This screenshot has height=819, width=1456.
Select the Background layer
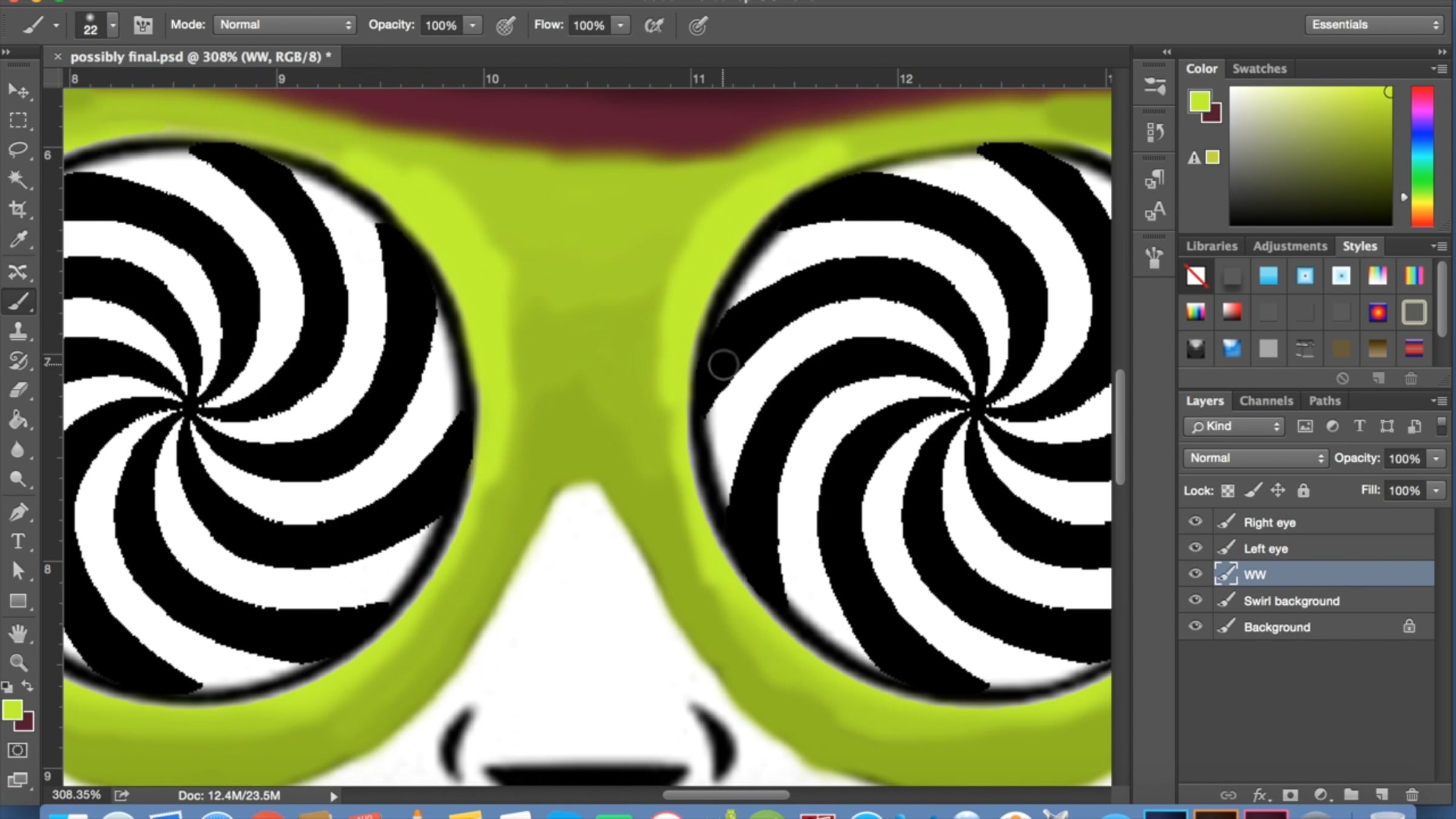1277,627
